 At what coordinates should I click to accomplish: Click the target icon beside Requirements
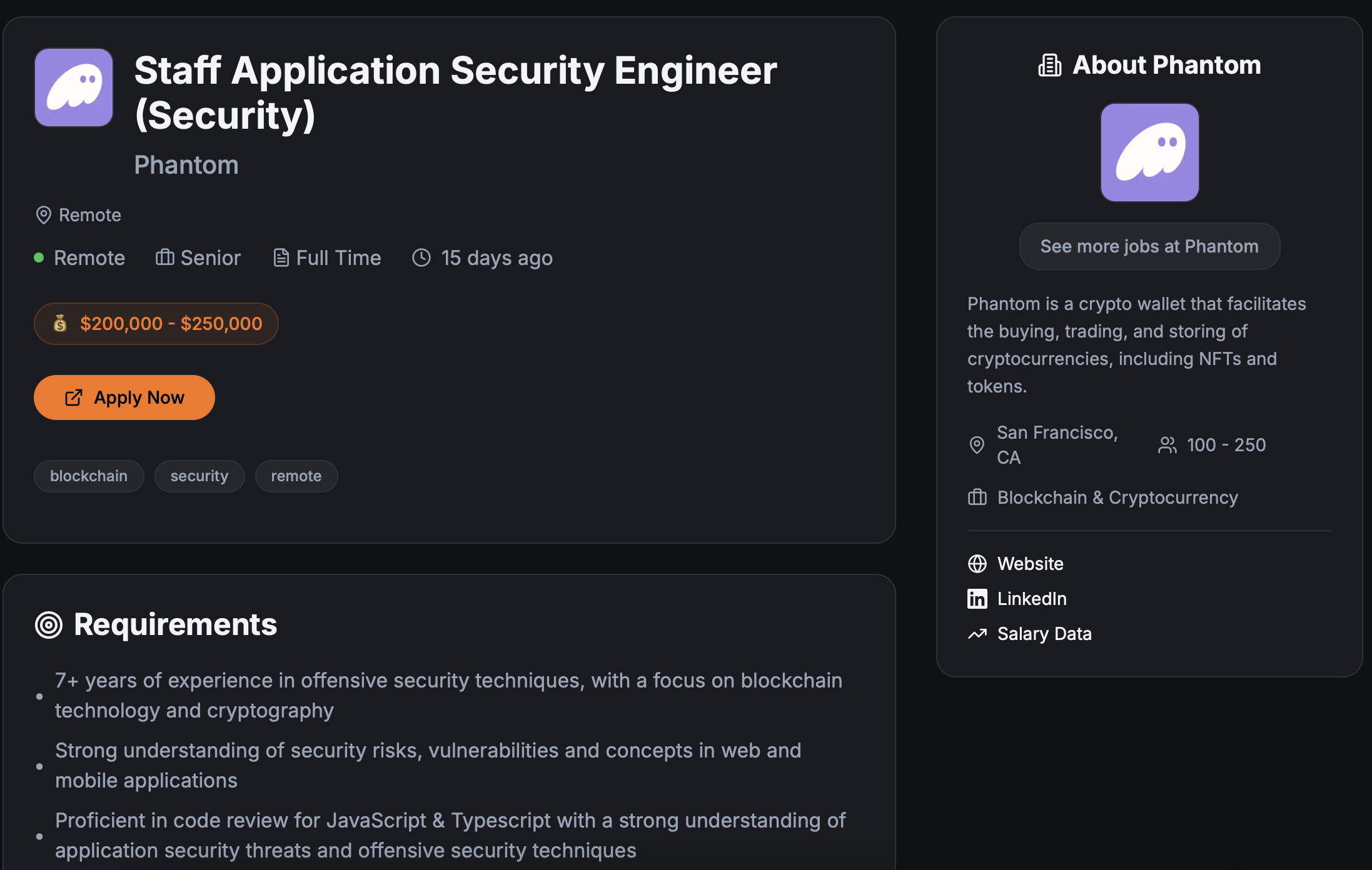(x=49, y=624)
